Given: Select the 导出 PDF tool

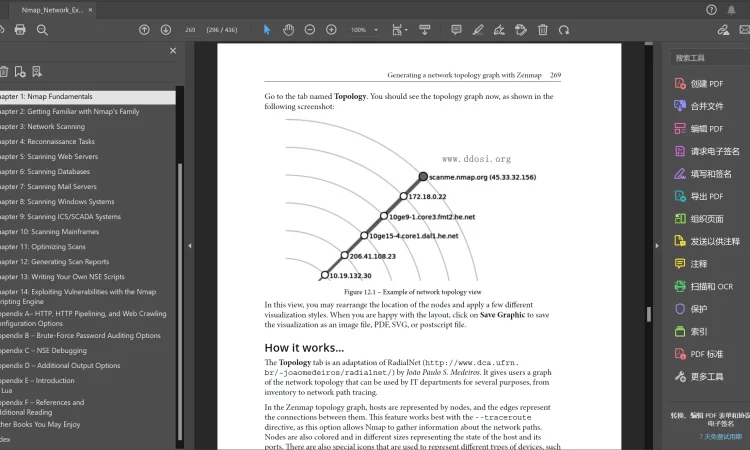Looking at the screenshot, I should pos(699,196).
